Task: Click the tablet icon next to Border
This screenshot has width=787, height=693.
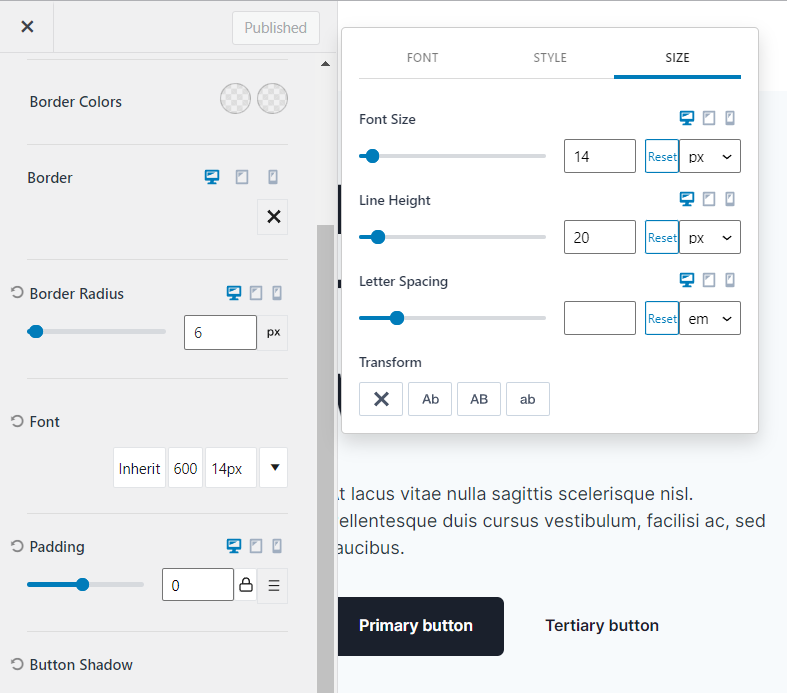Action: click(242, 177)
